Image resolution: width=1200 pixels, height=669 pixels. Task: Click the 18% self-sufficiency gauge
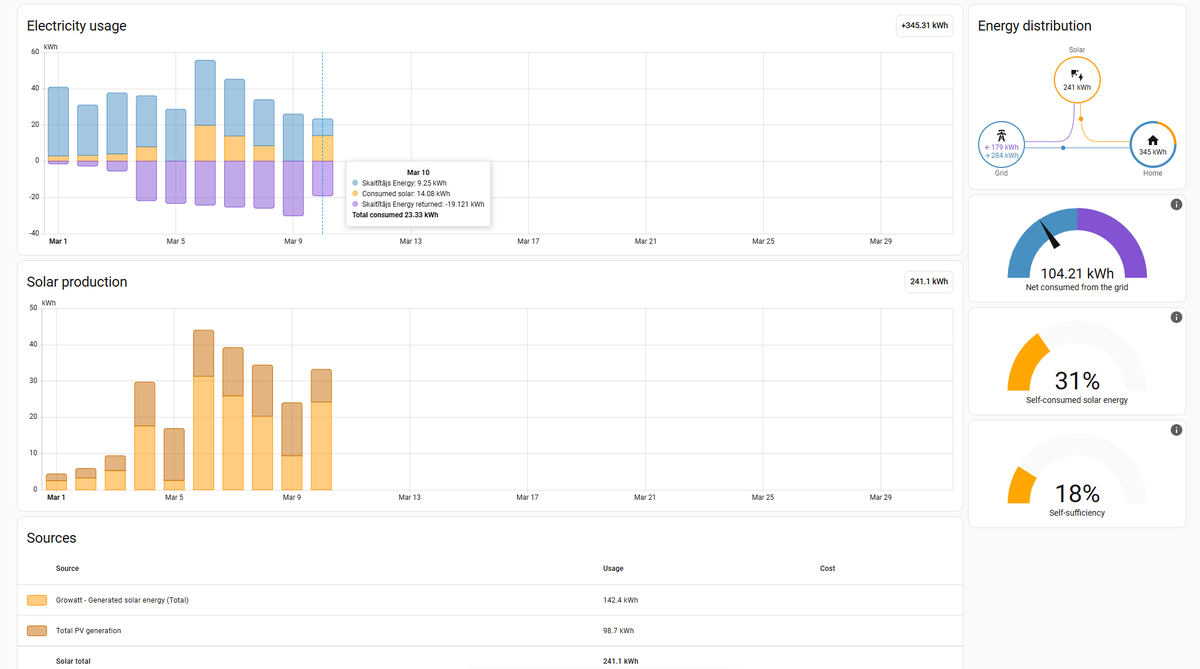point(1077,470)
